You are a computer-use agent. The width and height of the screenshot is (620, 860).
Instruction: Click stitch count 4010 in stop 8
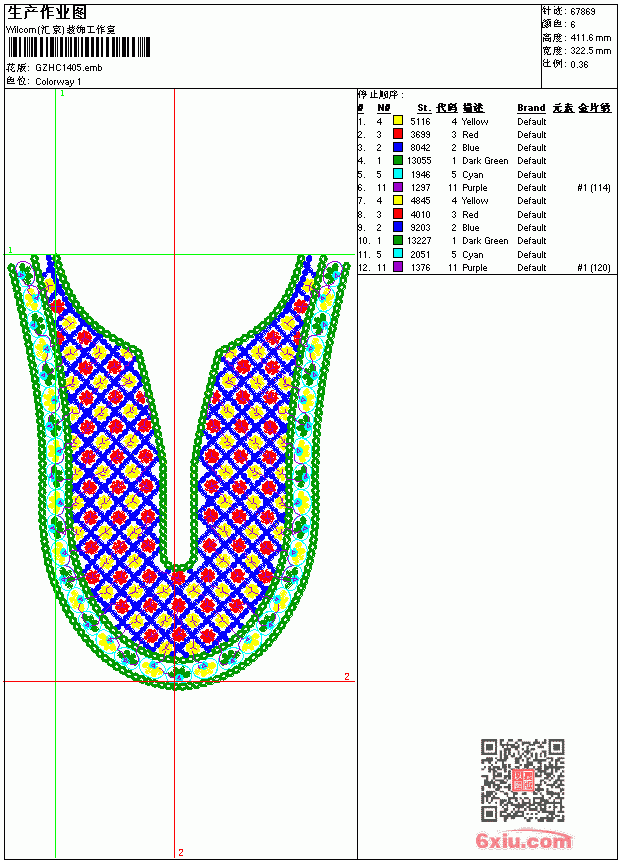[x=420, y=215]
